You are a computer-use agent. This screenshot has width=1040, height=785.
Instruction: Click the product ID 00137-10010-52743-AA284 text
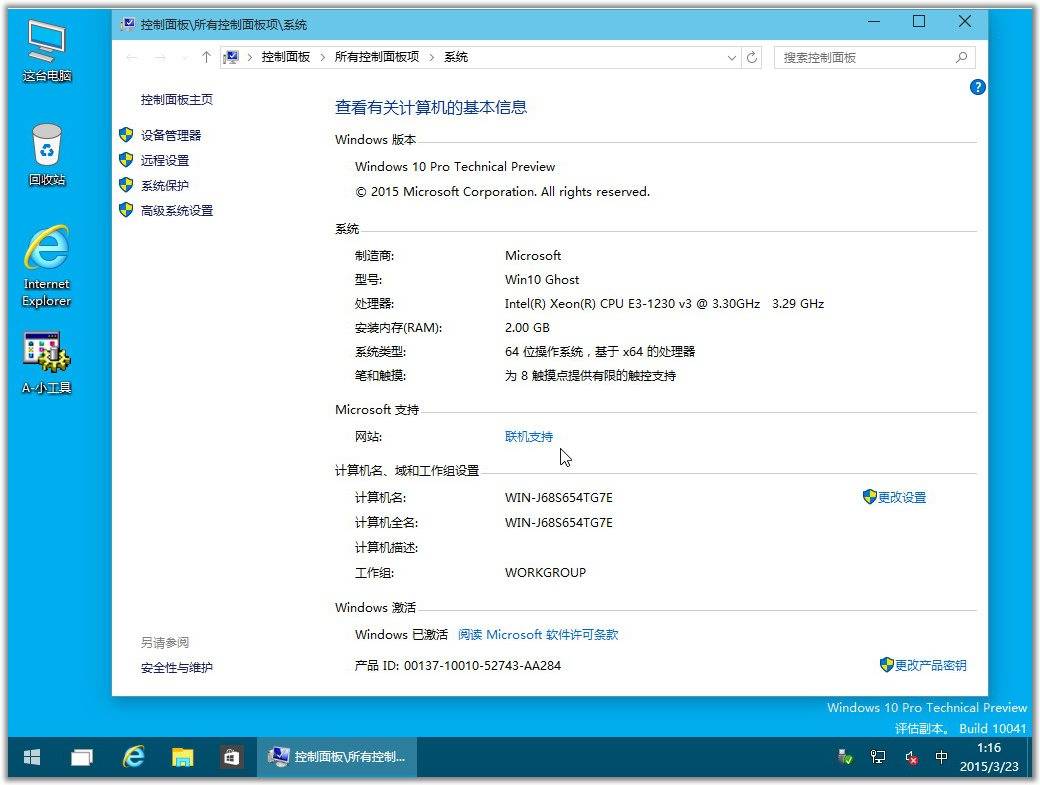[x=482, y=665]
